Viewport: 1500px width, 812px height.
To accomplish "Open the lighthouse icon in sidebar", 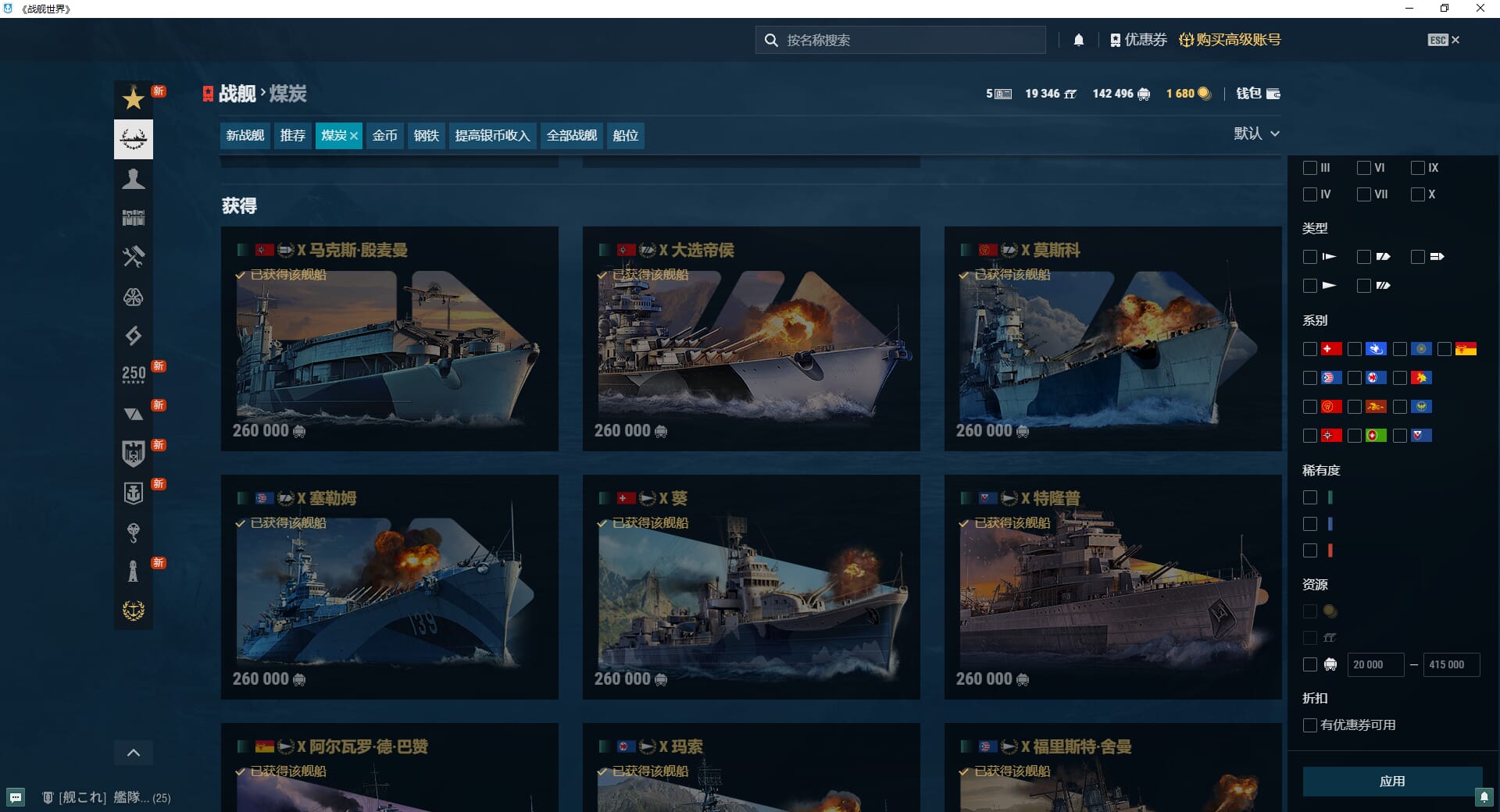I will (134, 571).
